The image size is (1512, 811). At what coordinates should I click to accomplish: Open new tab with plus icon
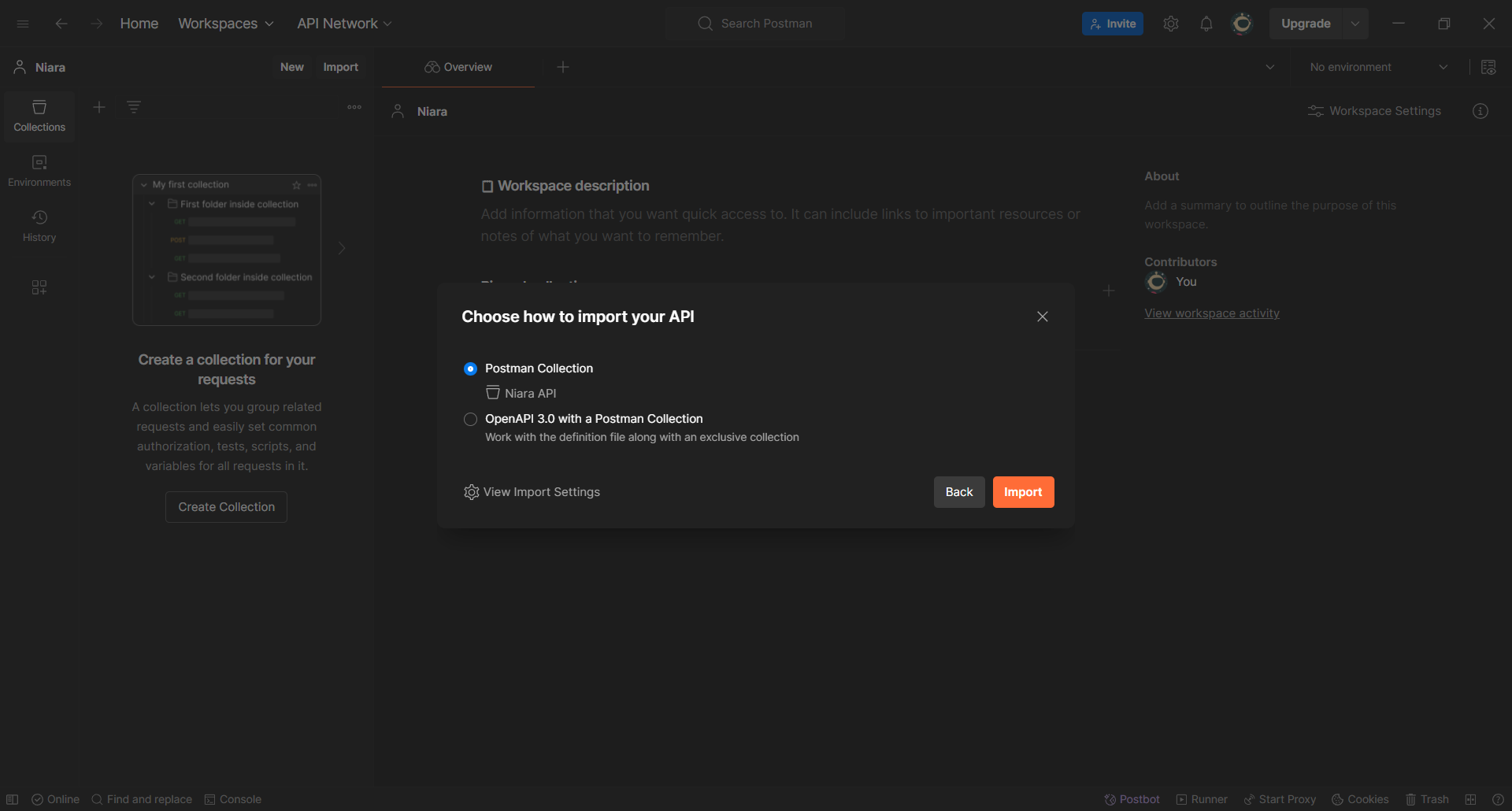[563, 67]
